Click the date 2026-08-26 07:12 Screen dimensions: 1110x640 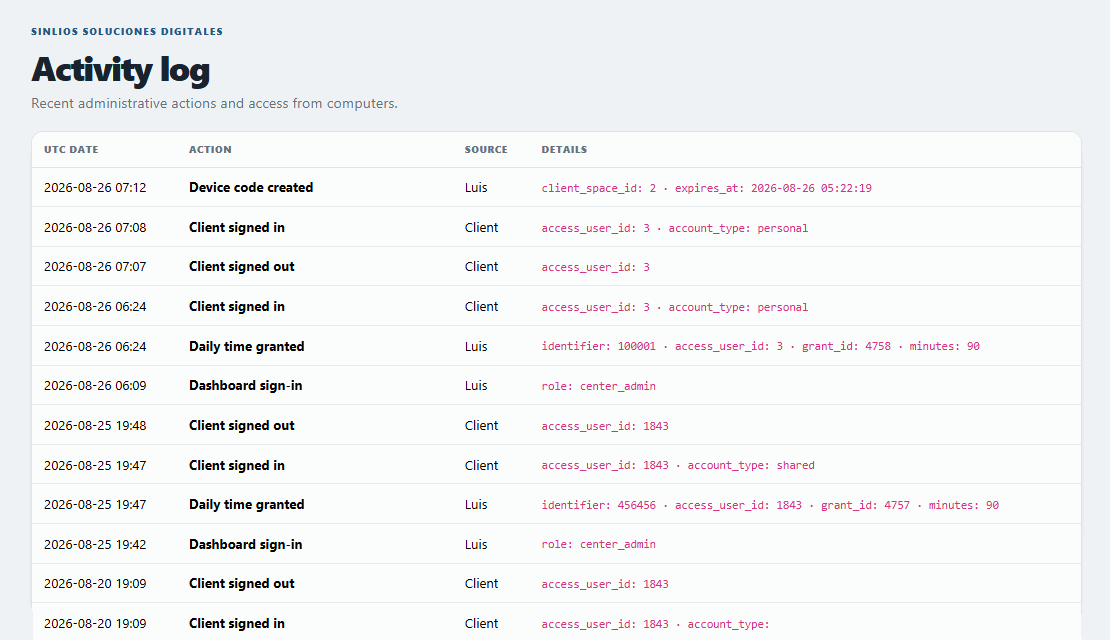(x=95, y=188)
